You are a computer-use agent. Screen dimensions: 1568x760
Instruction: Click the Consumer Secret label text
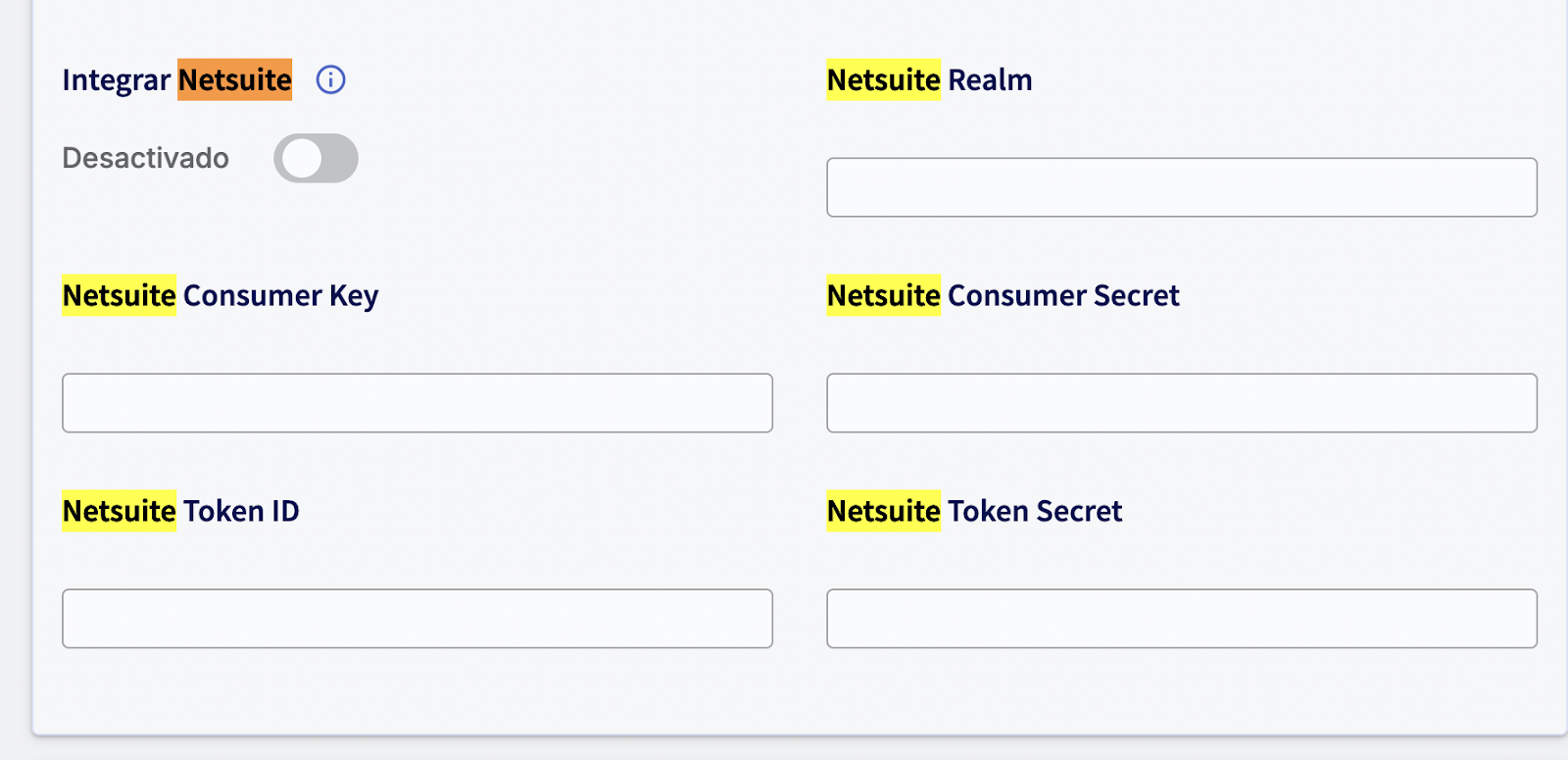click(x=1063, y=296)
